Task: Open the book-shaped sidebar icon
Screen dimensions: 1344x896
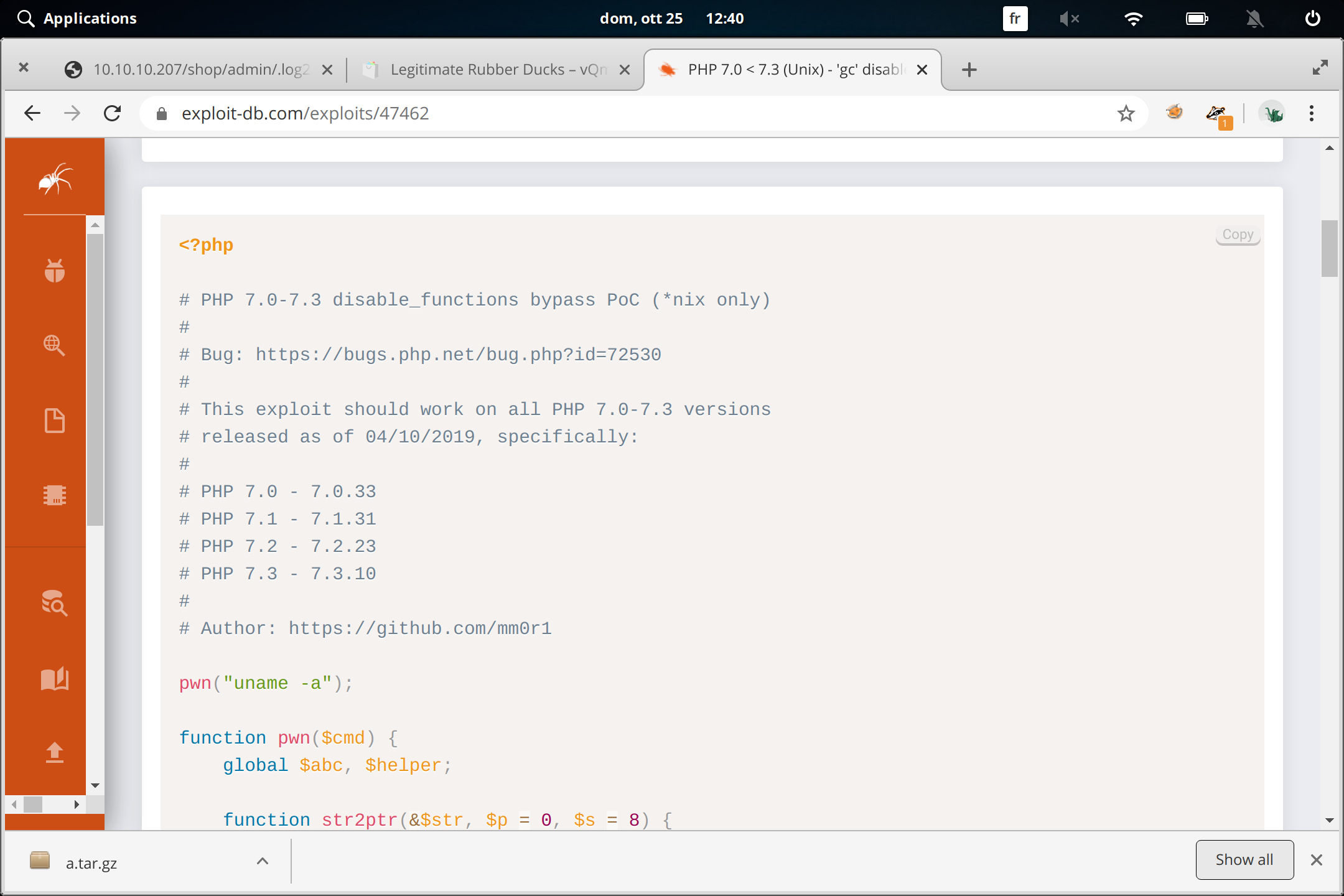Action: click(x=55, y=679)
